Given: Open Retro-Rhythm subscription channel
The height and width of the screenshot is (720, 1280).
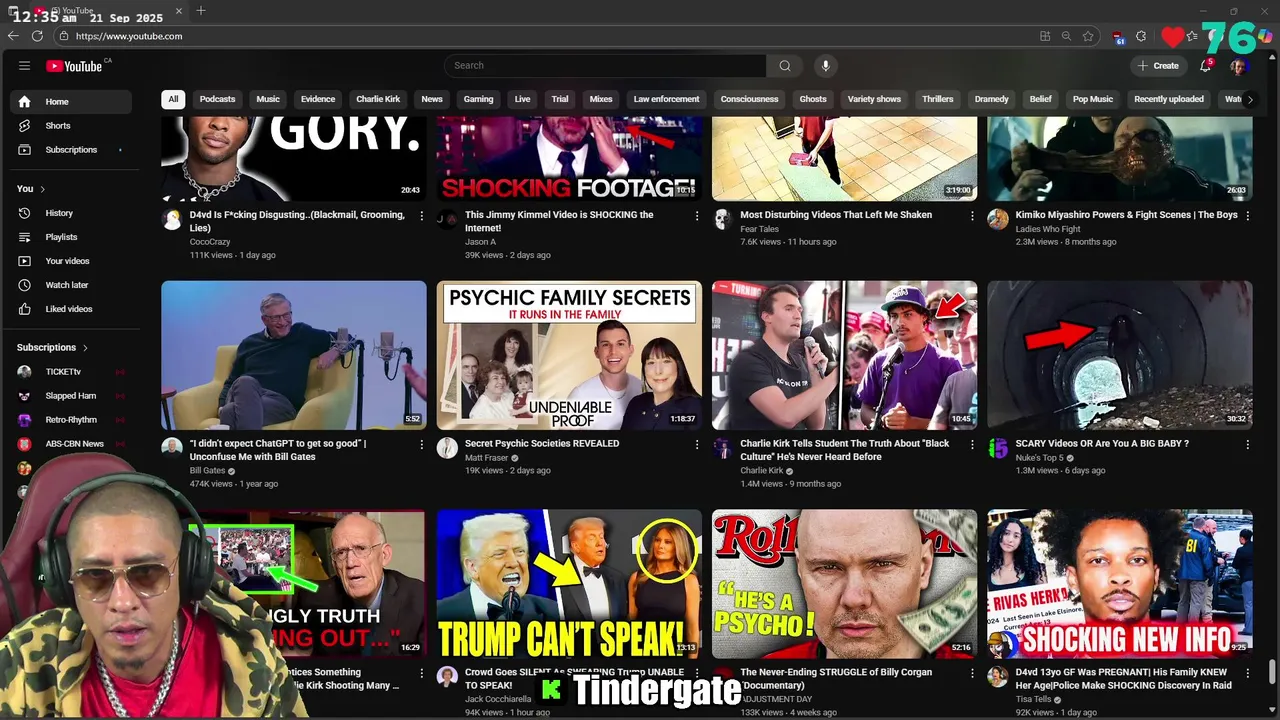Looking at the screenshot, I should pos(70,420).
